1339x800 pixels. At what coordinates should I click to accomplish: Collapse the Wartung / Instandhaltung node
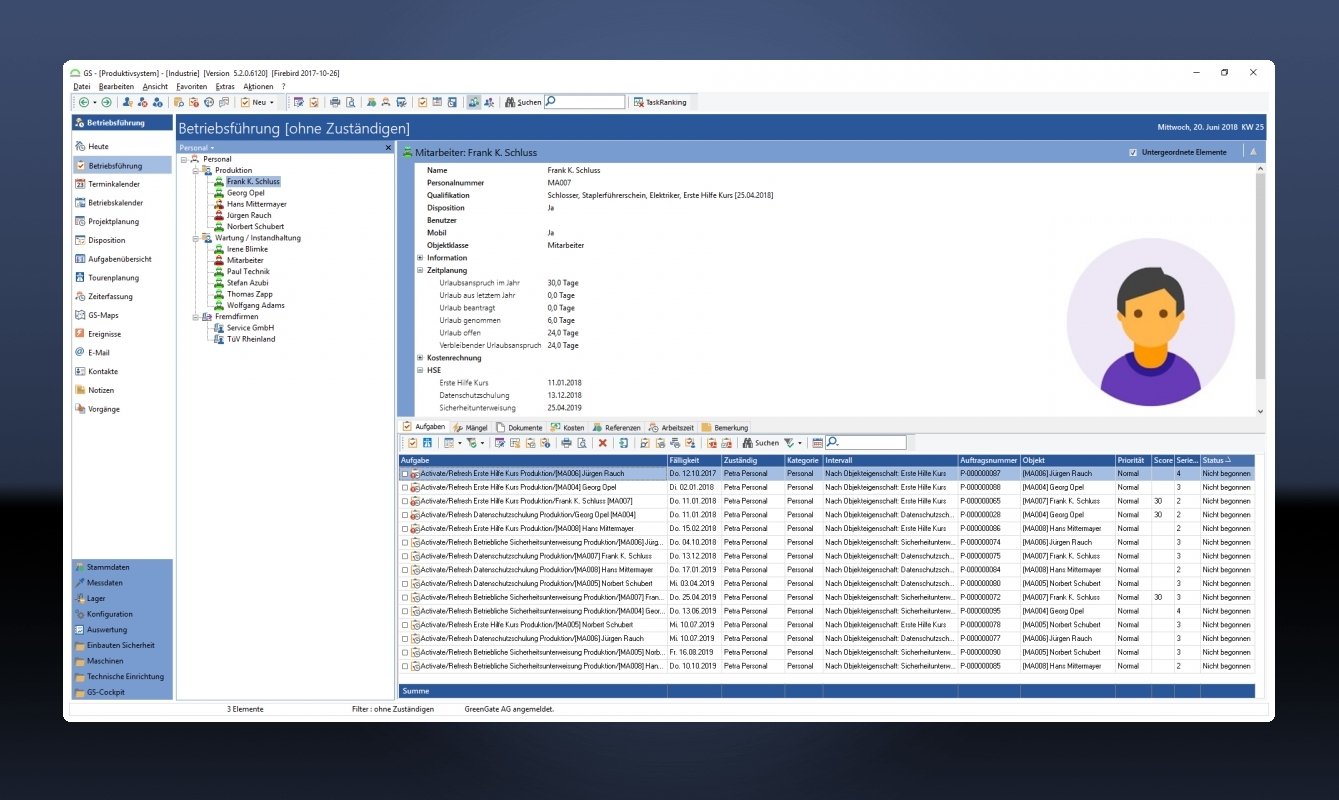coord(195,238)
